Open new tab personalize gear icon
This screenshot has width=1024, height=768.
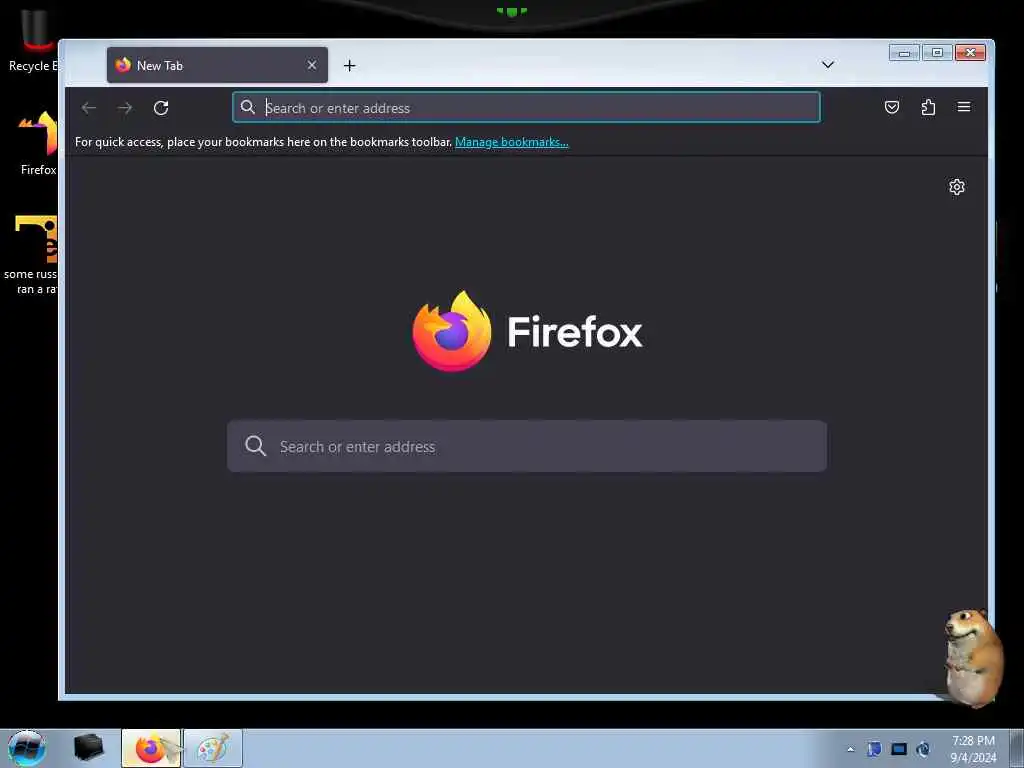pyautogui.click(x=957, y=187)
